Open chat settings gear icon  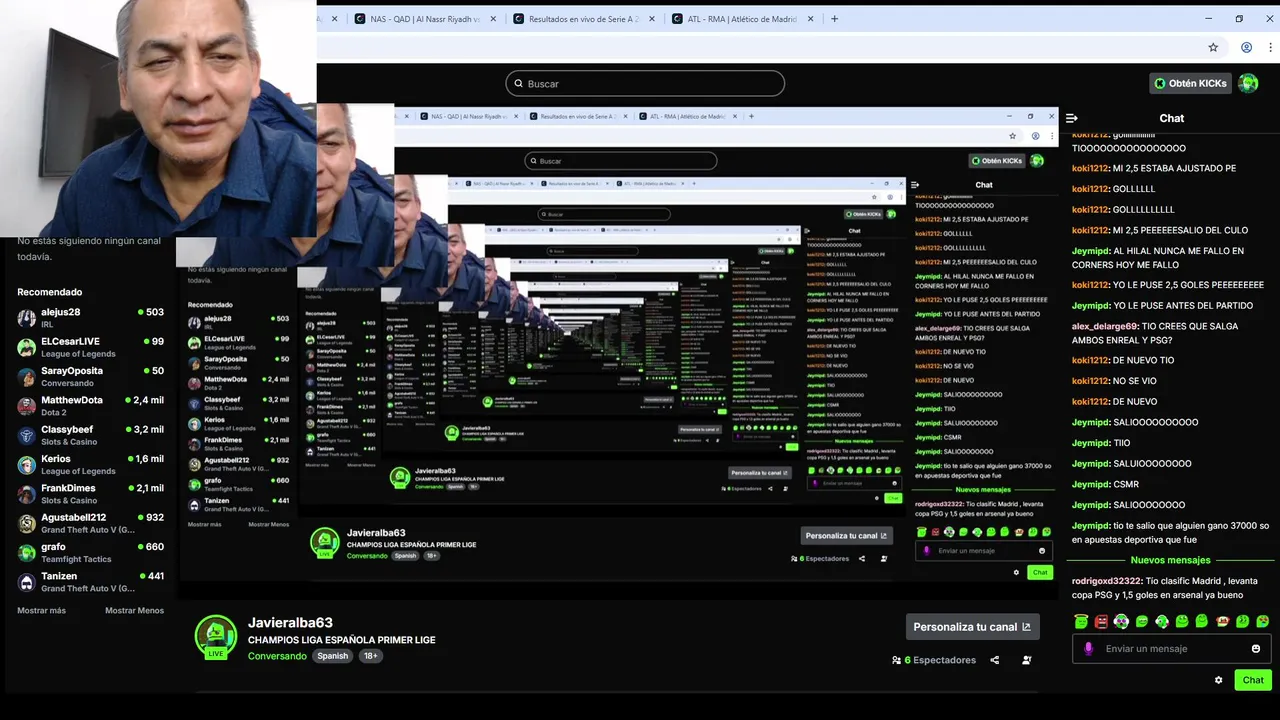1218,680
